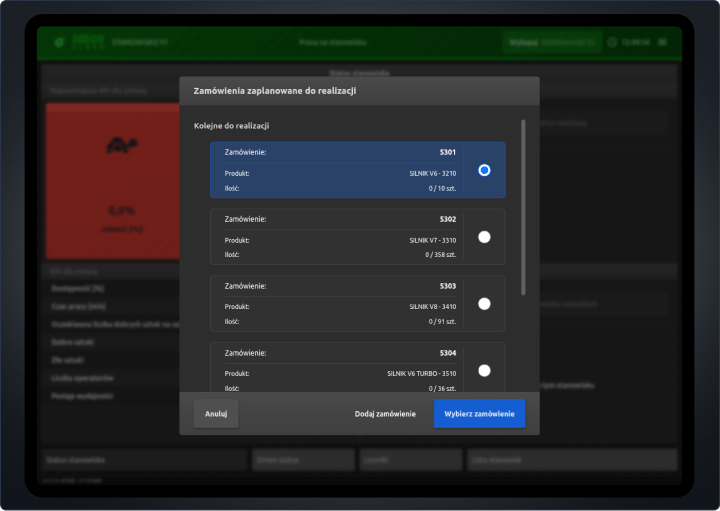
Task: Choose order 5302 radio button
Action: point(484,237)
